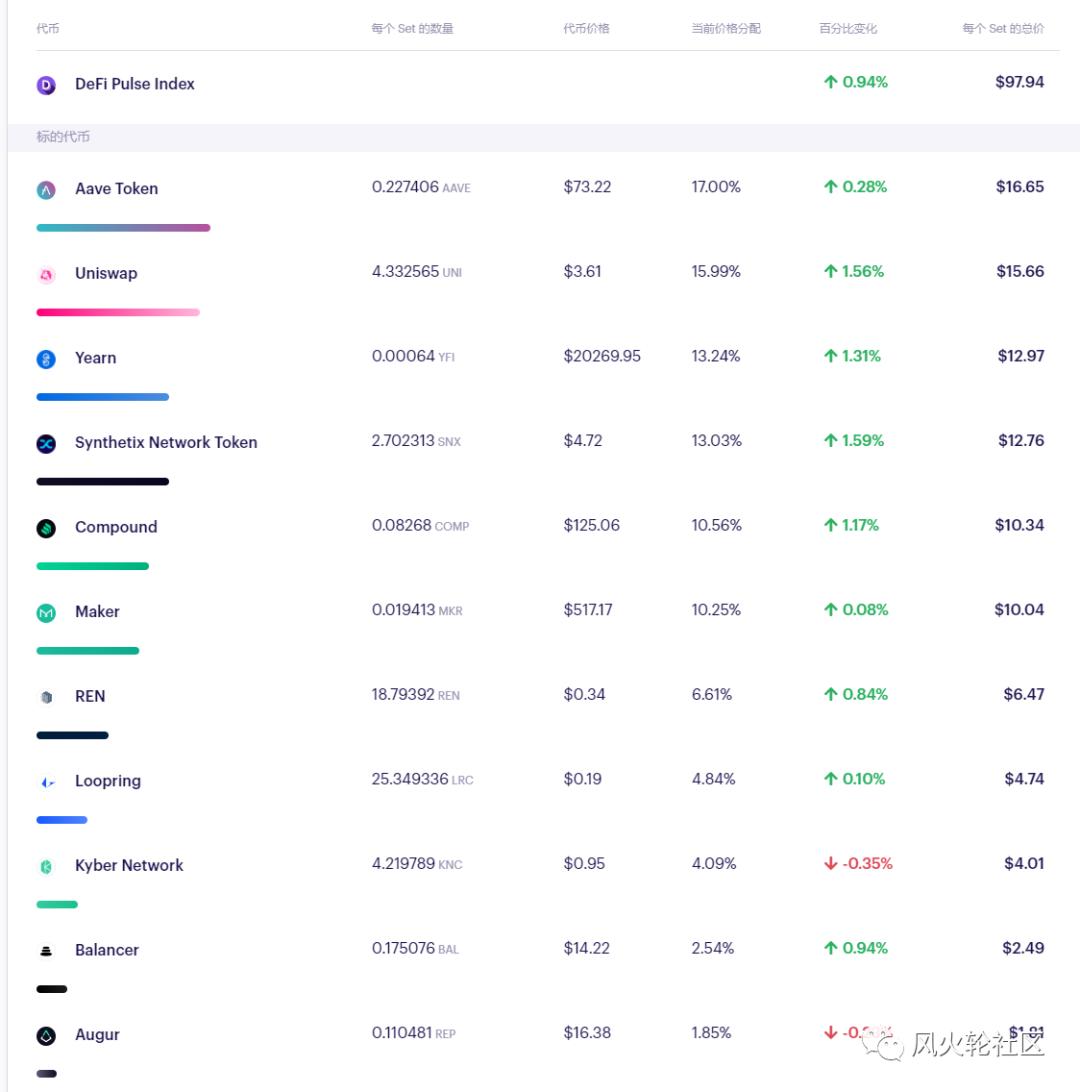
Task: Select Augur price $16.38
Action: [x=588, y=1033]
